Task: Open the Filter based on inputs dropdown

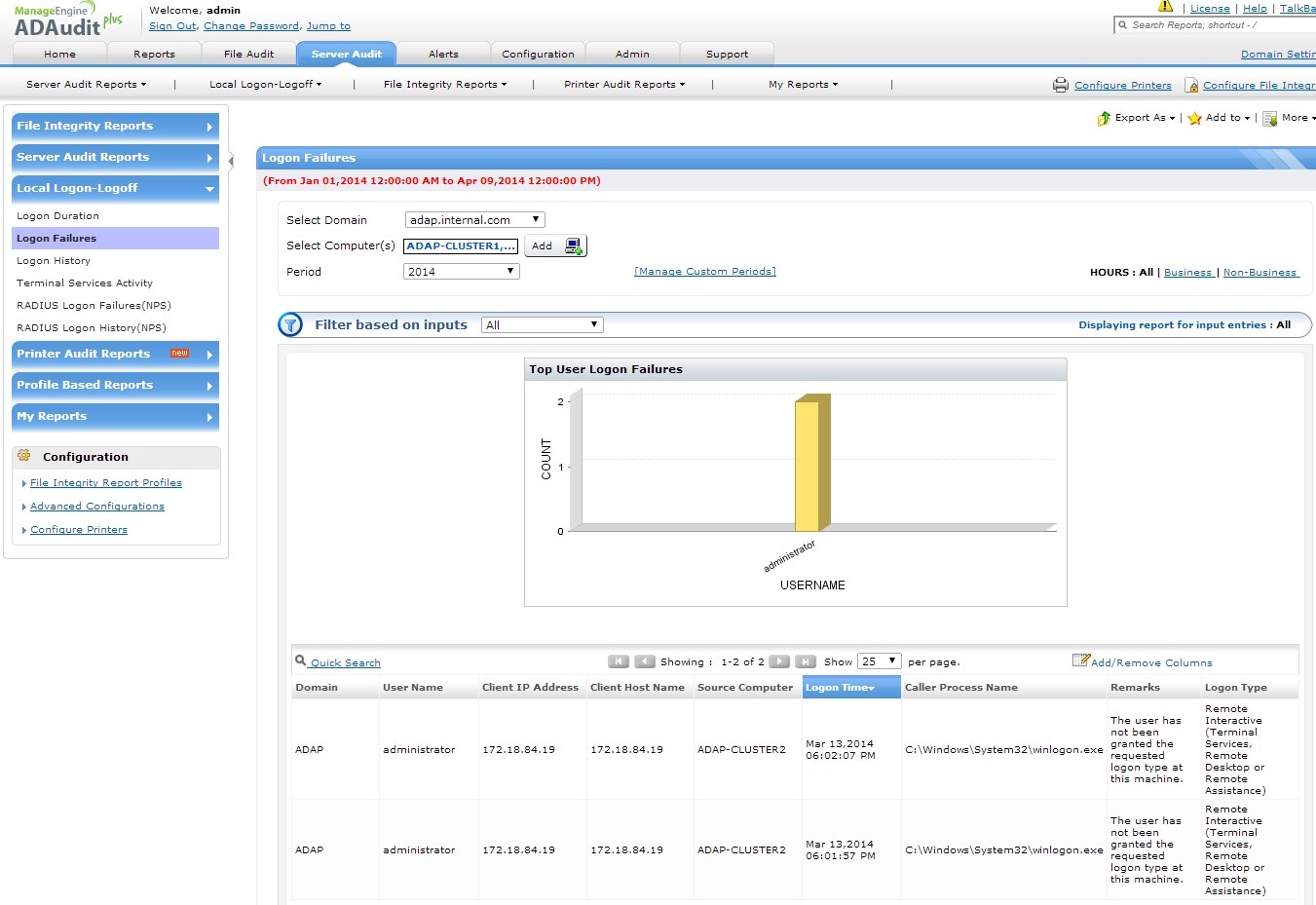Action: coord(542,325)
